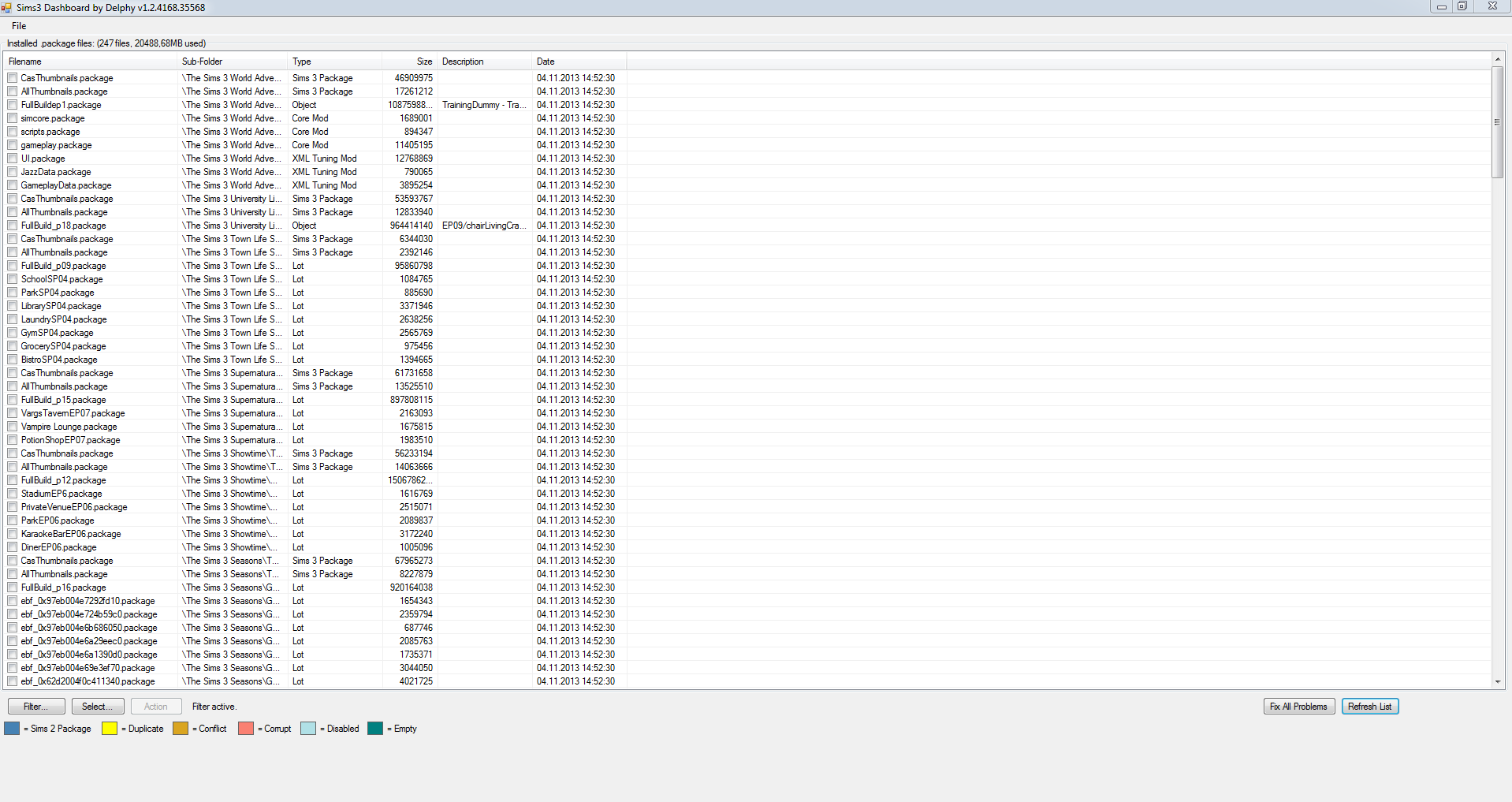This screenshot has width=1512, height=802.
Task: Click the teal Empty legend swatch
Action: [x=375, y=728]
